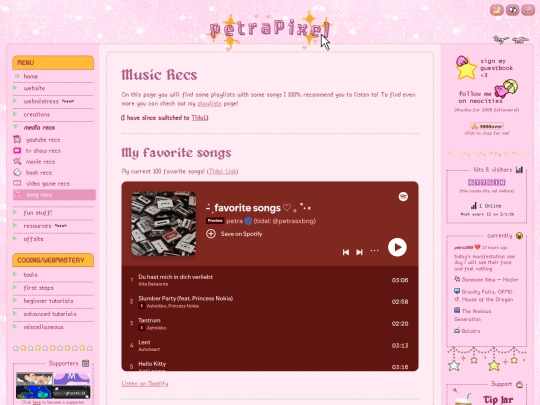Skip to the next track
Image resolution: width=540 pixels, height=405 pixels.
tap(359, 252)
